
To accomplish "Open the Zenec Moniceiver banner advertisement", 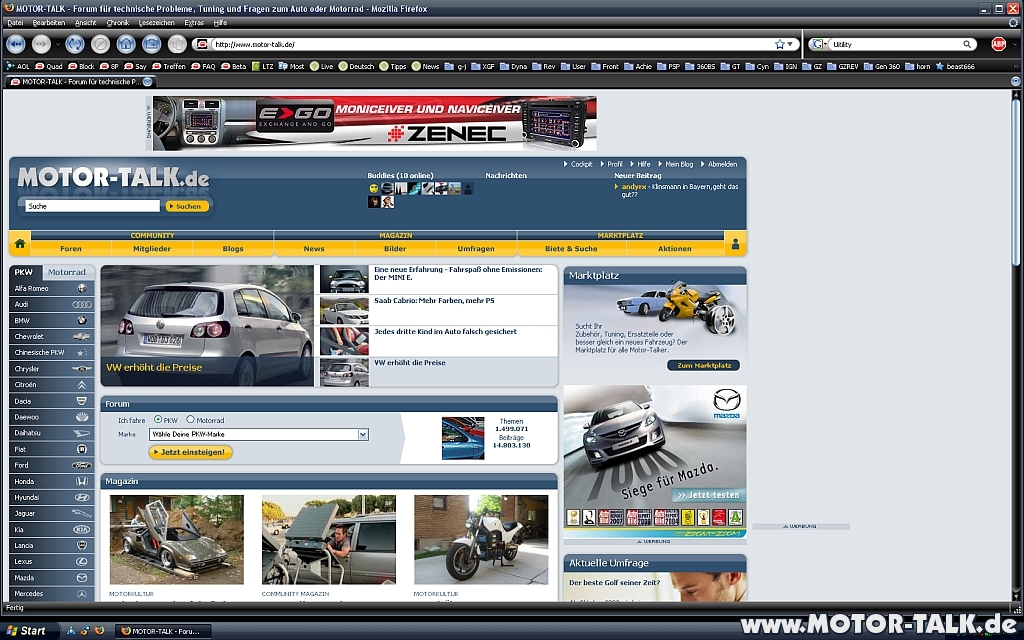I will 374,123.
